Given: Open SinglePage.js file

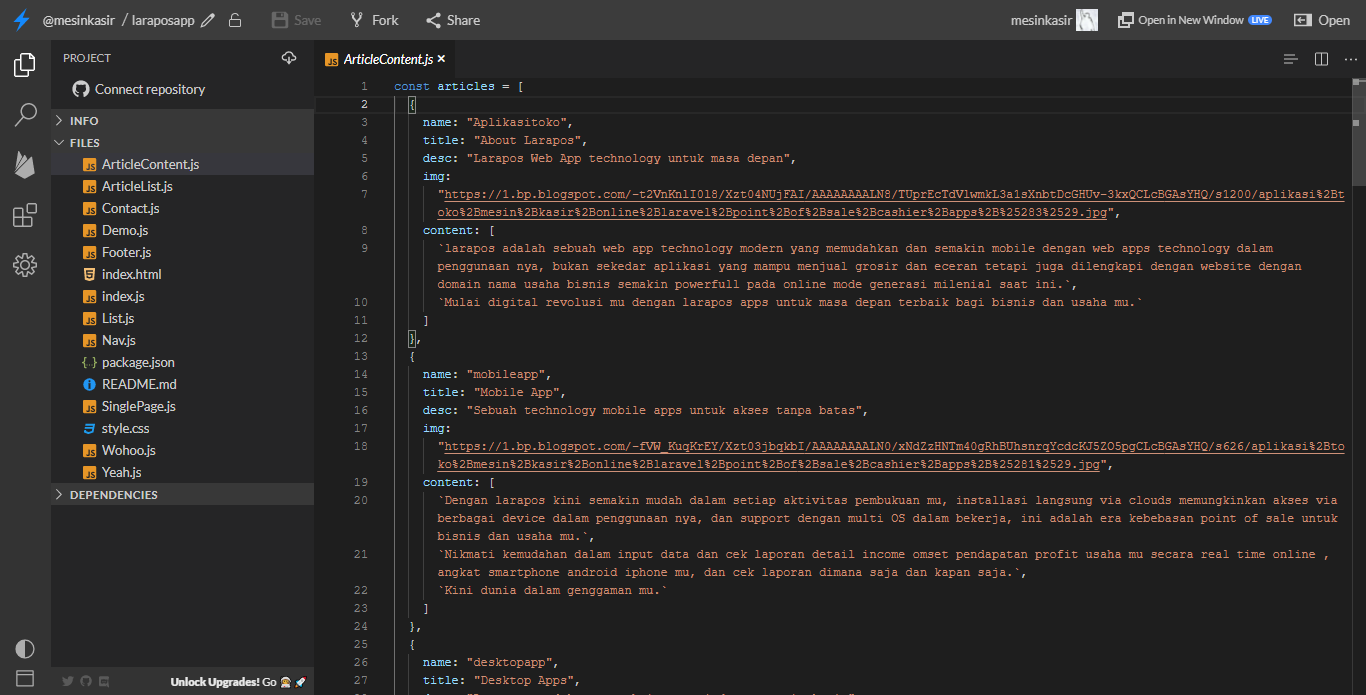Looking at the screenshot, I should (182, 406).
